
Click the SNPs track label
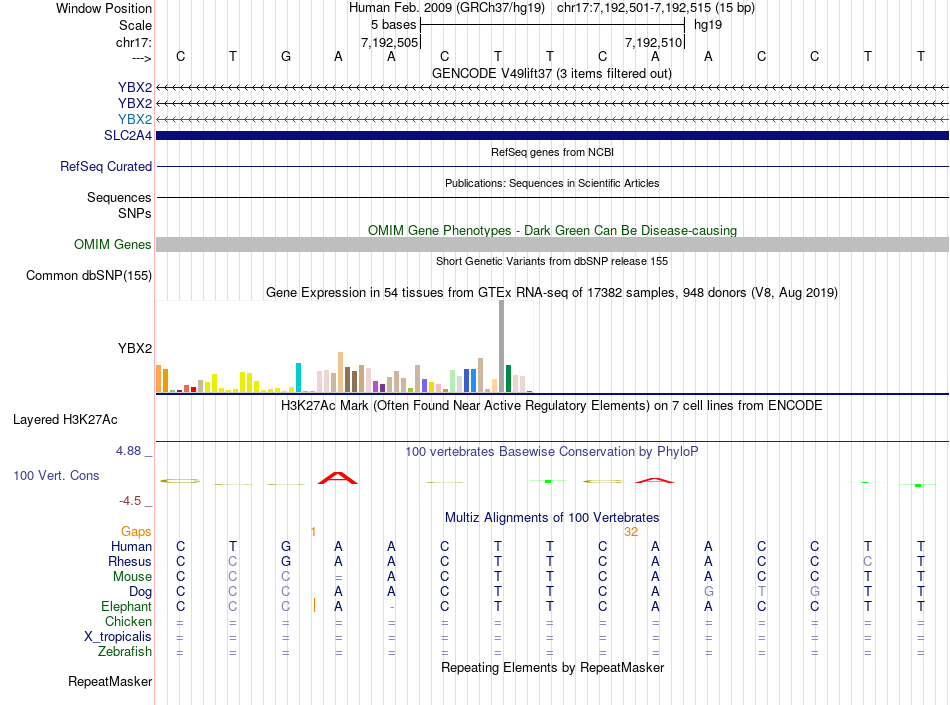135,213
